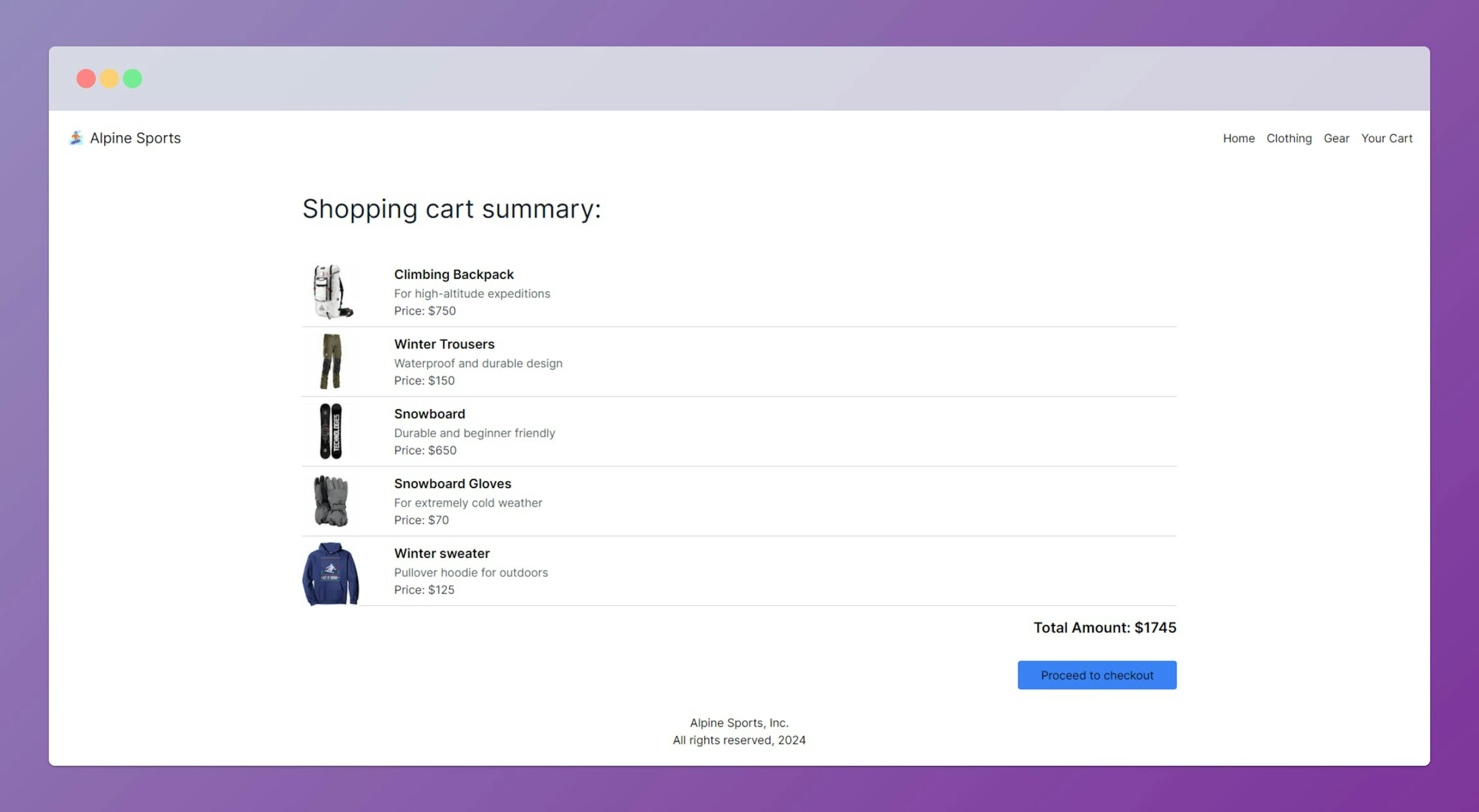The width and height of the screenshot is (1479, 812).
Task: Open the Clothing section
Action: click(1289, 138)
